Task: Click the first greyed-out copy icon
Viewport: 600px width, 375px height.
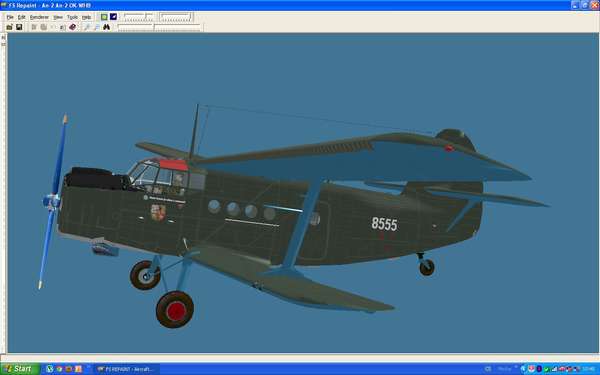Action: pyautogui.click(x=34, y=27)
